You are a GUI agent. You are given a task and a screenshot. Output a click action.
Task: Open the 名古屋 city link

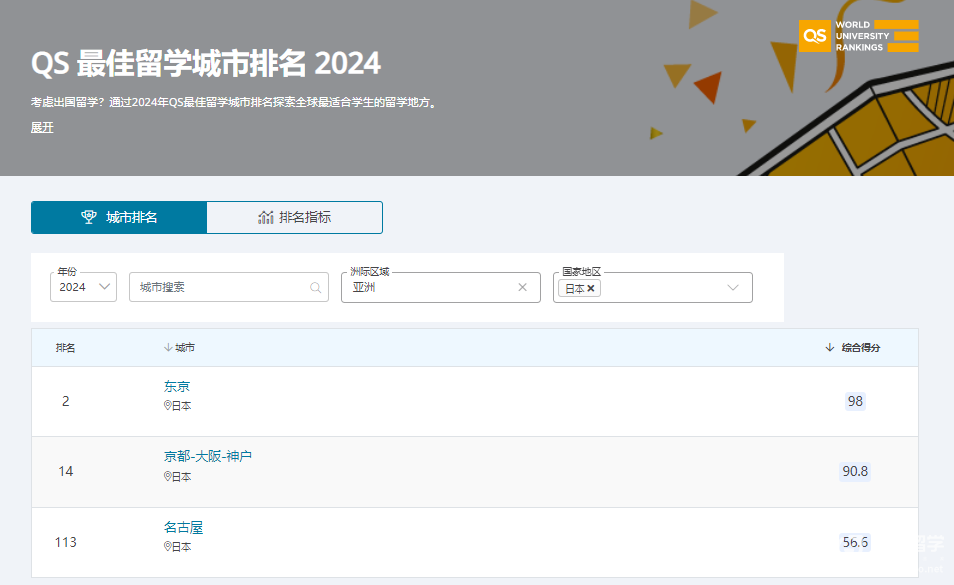pyautogui.click(x=183, y=527)
